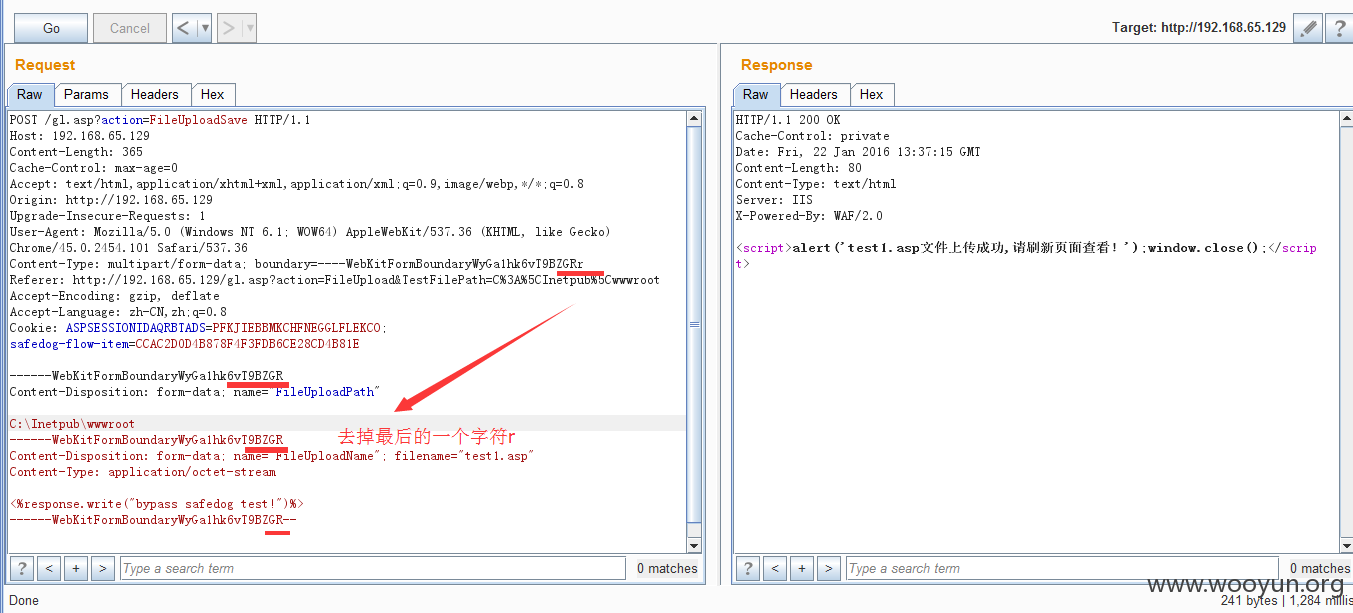Select Response Raw tab

point(756,94)
